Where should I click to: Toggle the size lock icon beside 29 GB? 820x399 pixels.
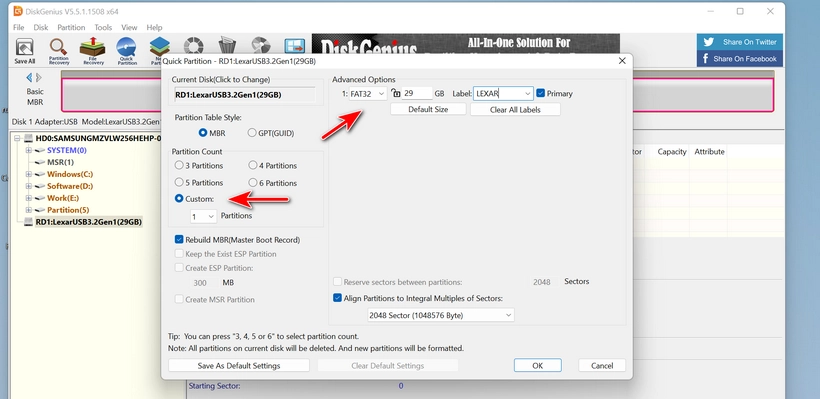tap(396, 94)
